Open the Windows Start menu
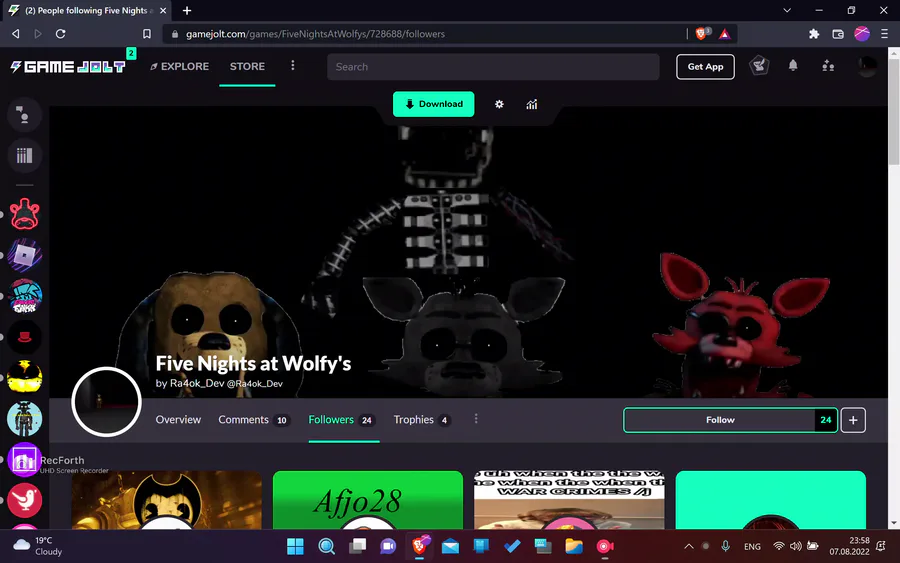This screenshot has height=563, width=900. (295, 546)
